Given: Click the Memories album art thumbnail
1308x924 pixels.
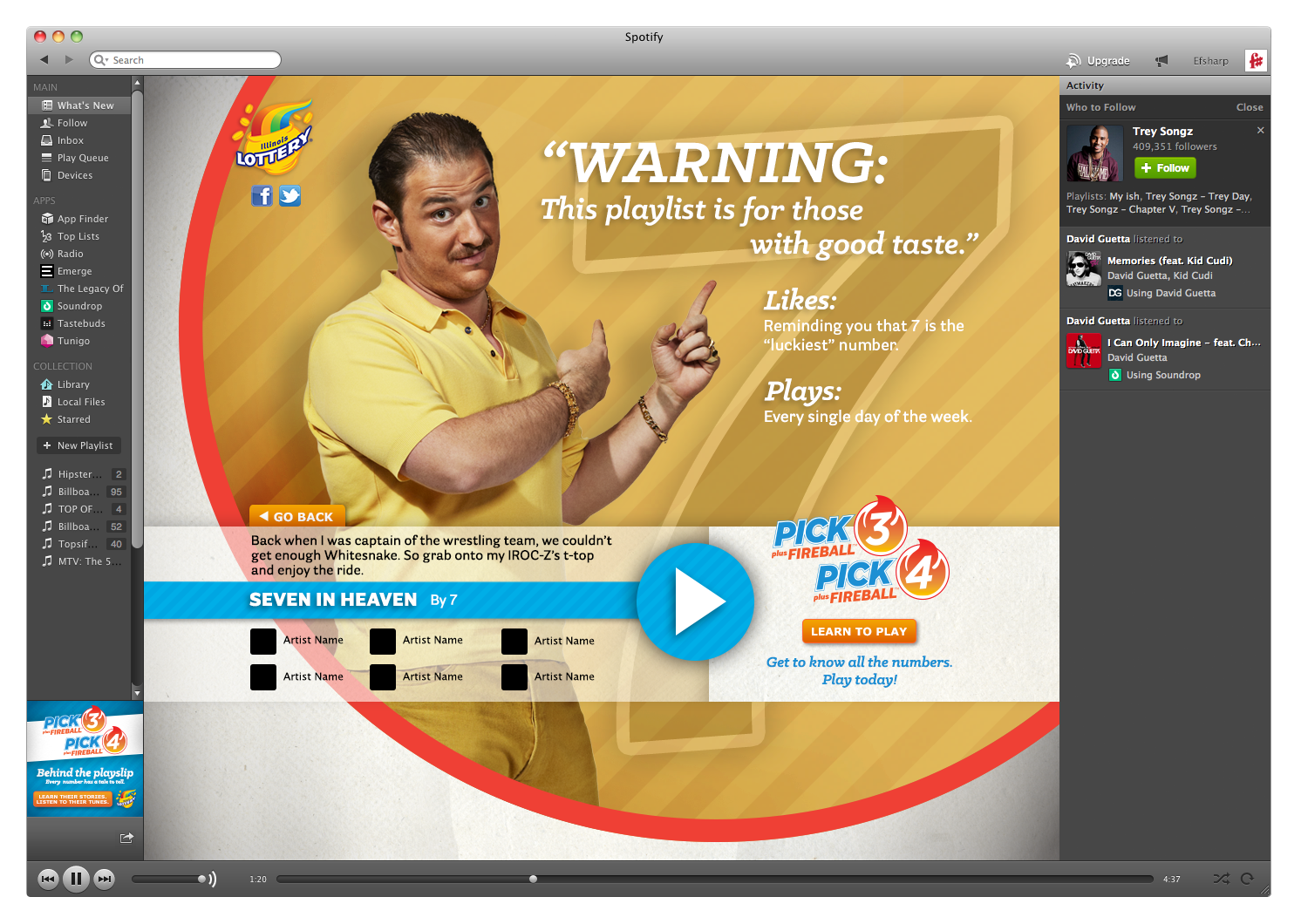Looking at the screenshot, I should pyautogui.click(x=1084, y=268).
